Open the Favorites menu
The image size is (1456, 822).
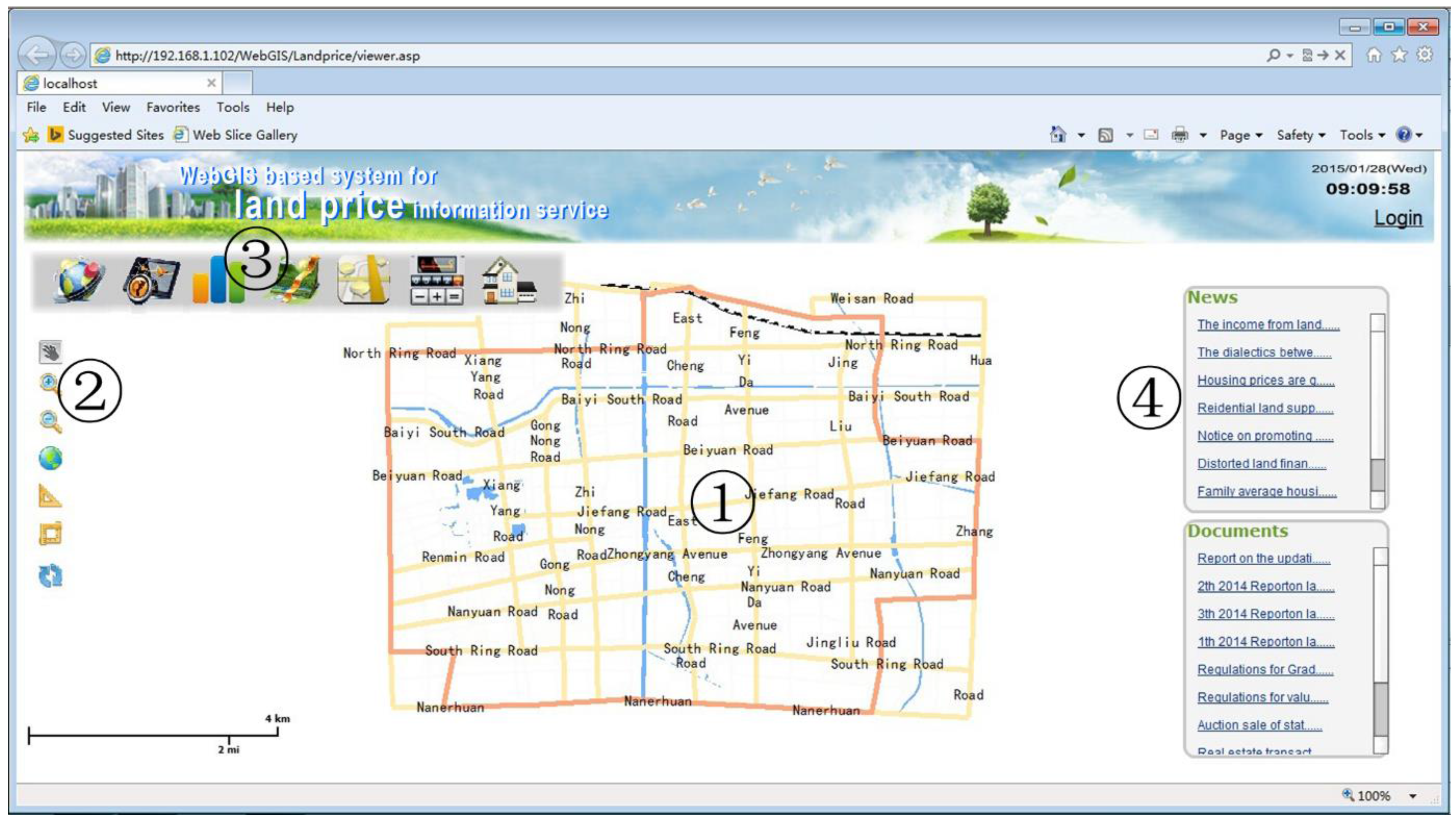(x=173, y=107)
